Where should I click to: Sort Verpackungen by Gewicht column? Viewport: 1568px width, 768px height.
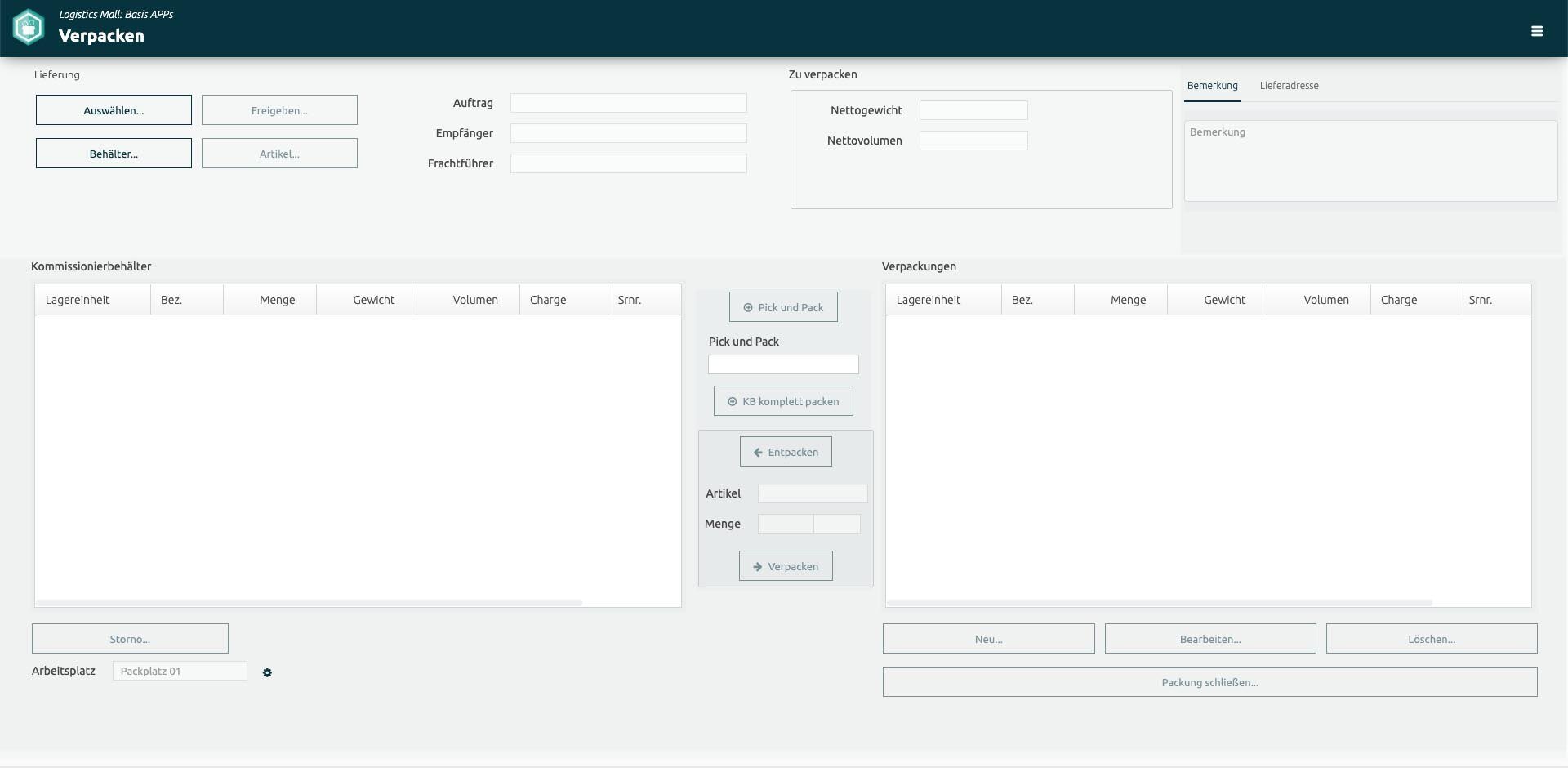point(1217,300)
